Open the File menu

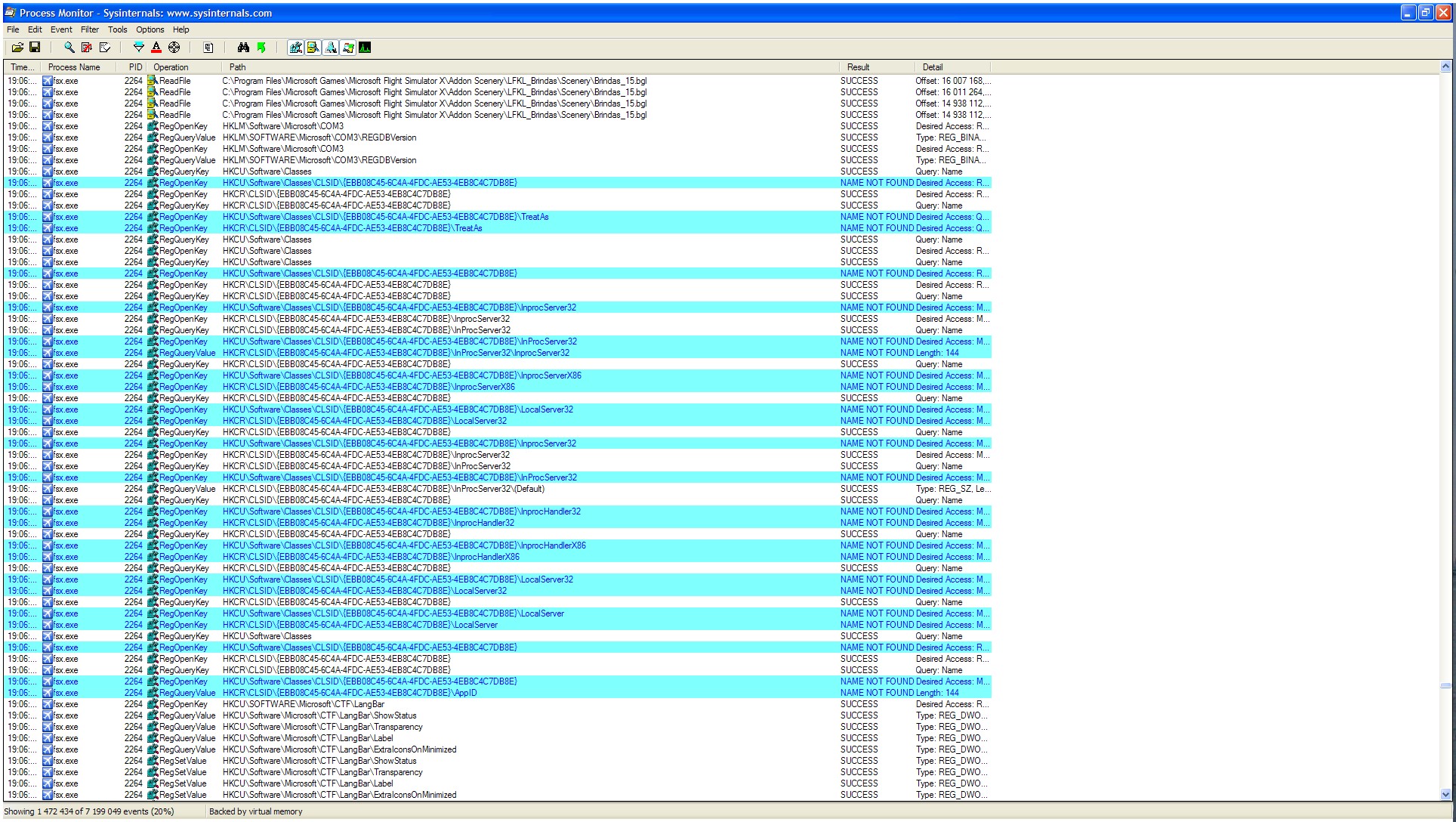(x=13, y=29)
